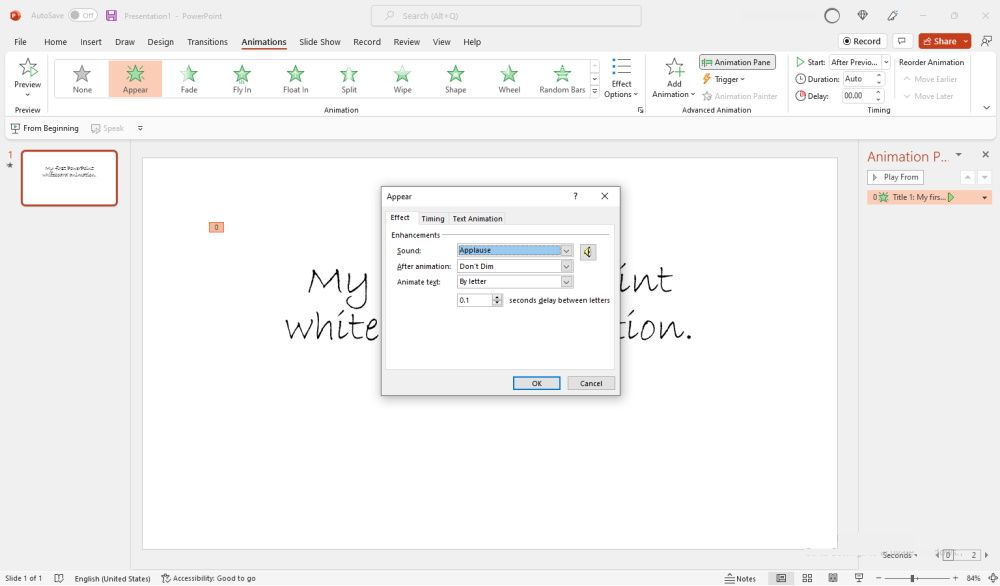Select the None animation effect
The width and height of the screenshot is (1000, 586).
click(x=82, y=79)
